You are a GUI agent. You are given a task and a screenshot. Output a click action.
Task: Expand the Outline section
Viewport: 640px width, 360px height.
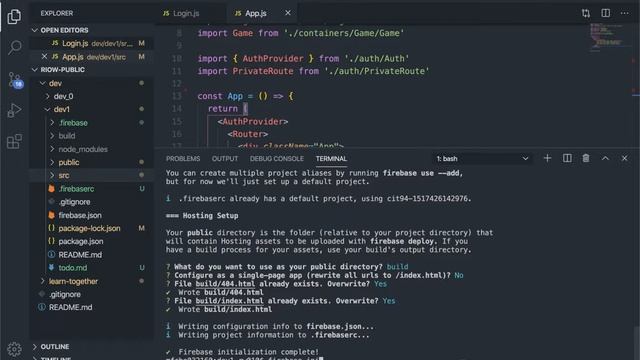[x=35, y=347]
